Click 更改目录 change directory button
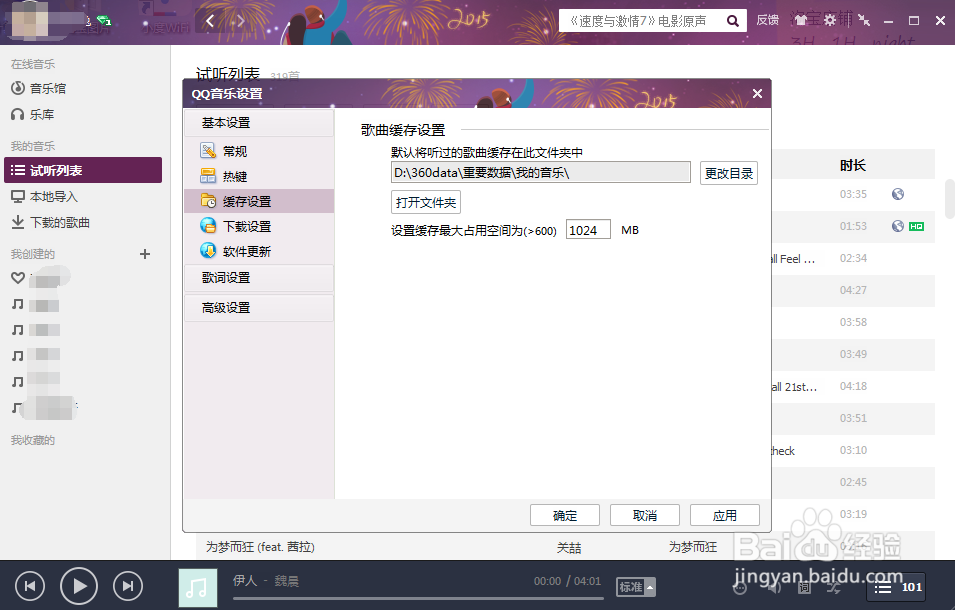This screenshot has height=610, width=955. coord(728,174)
